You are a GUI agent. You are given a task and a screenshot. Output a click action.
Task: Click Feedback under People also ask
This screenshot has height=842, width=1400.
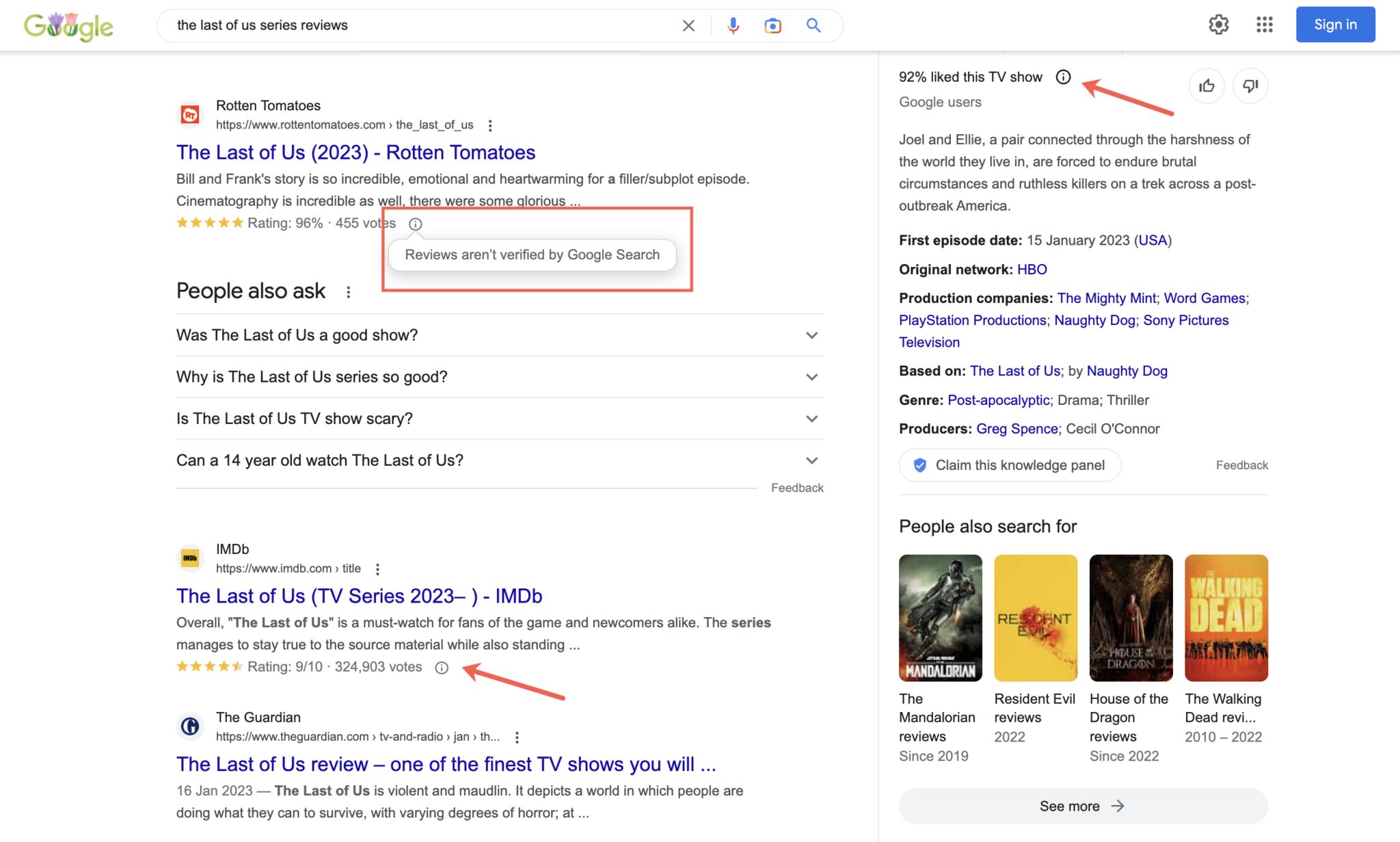click(797, 488)
